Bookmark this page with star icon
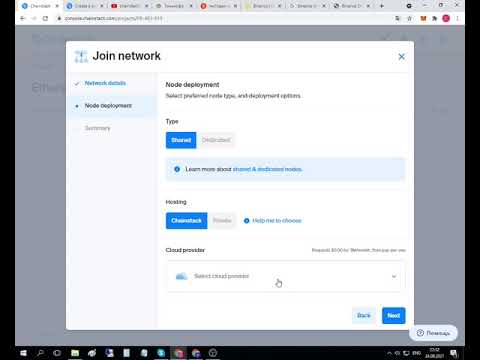Viewport: 480px width, 360px height. (x=409, y=18)
